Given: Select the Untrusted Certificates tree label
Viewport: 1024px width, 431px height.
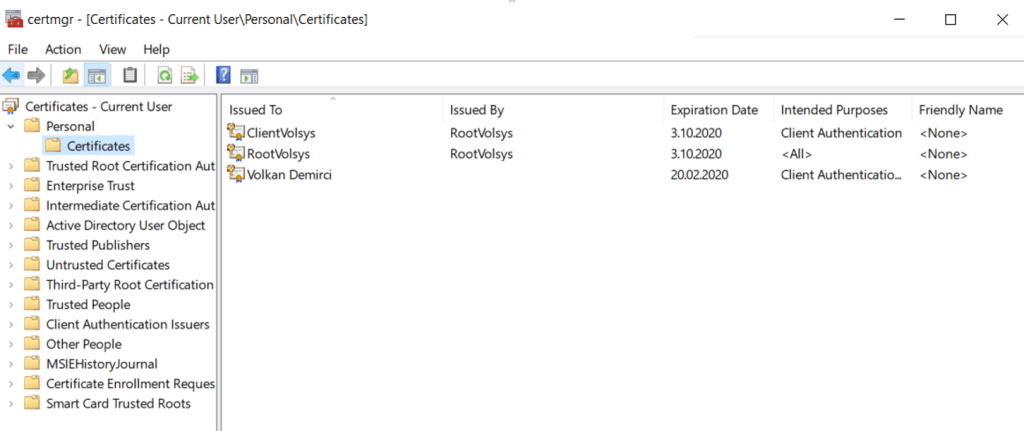Looking at the screenshot, I should (x=108, y=265).
